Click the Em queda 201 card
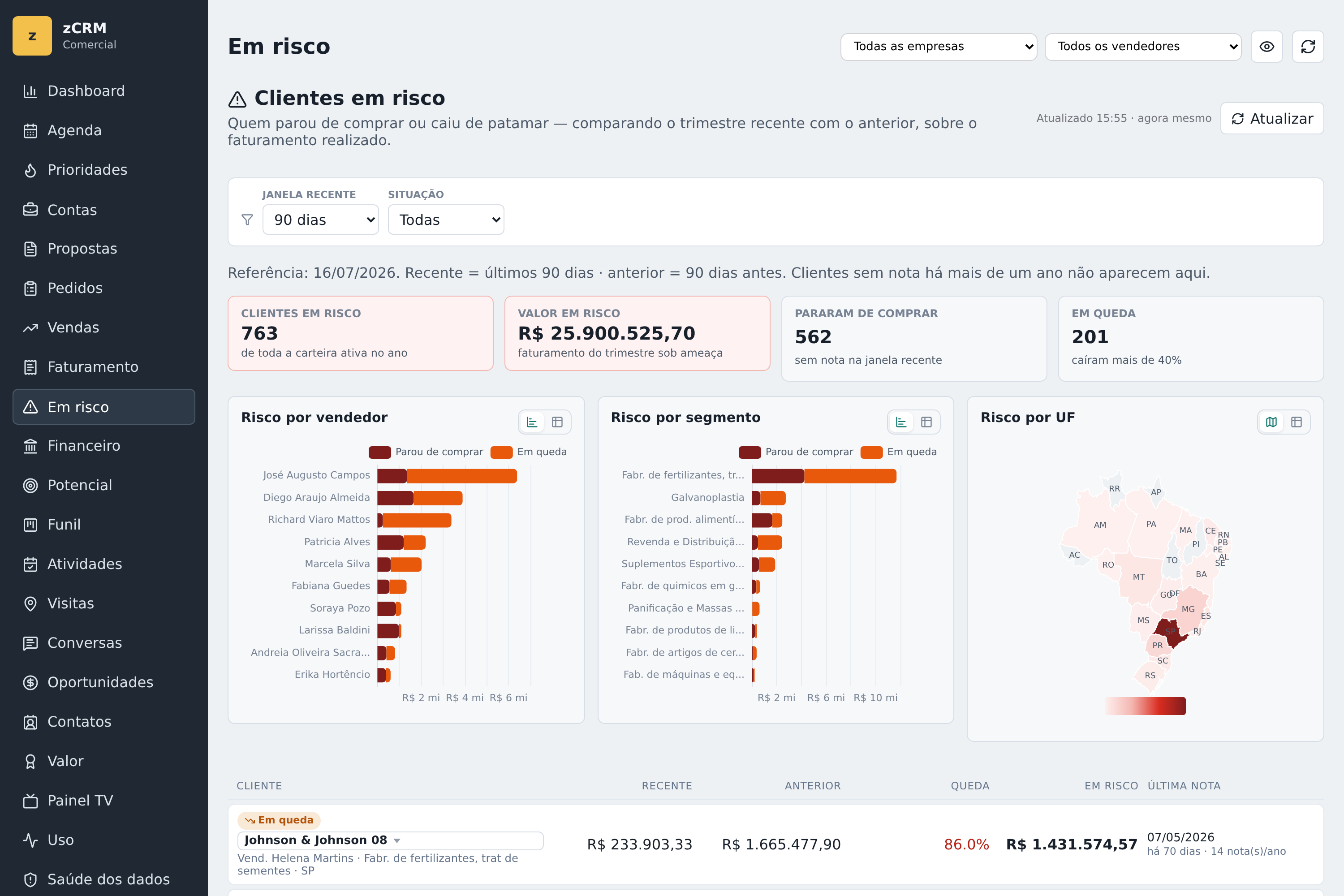This screenshot has width=1344, height=896. pyautogui.click(x=1191, y=338)
